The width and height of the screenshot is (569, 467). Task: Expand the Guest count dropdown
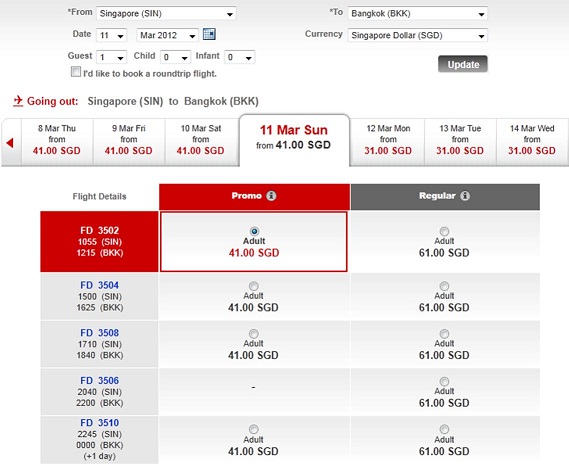tap(111, 57)
